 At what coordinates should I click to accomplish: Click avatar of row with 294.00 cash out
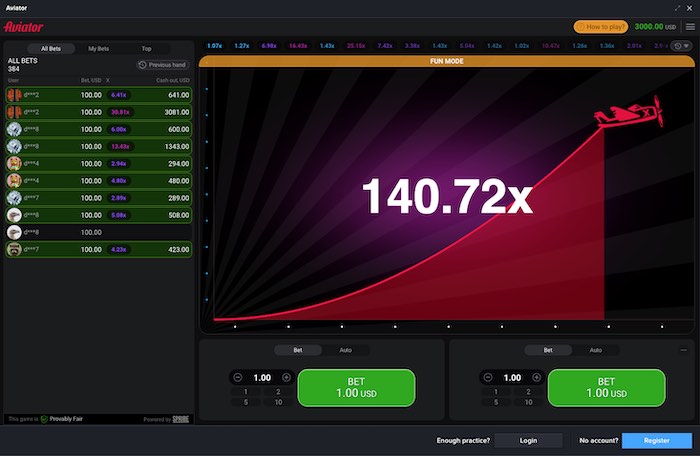pyautogui.click(x=14, y=163)
